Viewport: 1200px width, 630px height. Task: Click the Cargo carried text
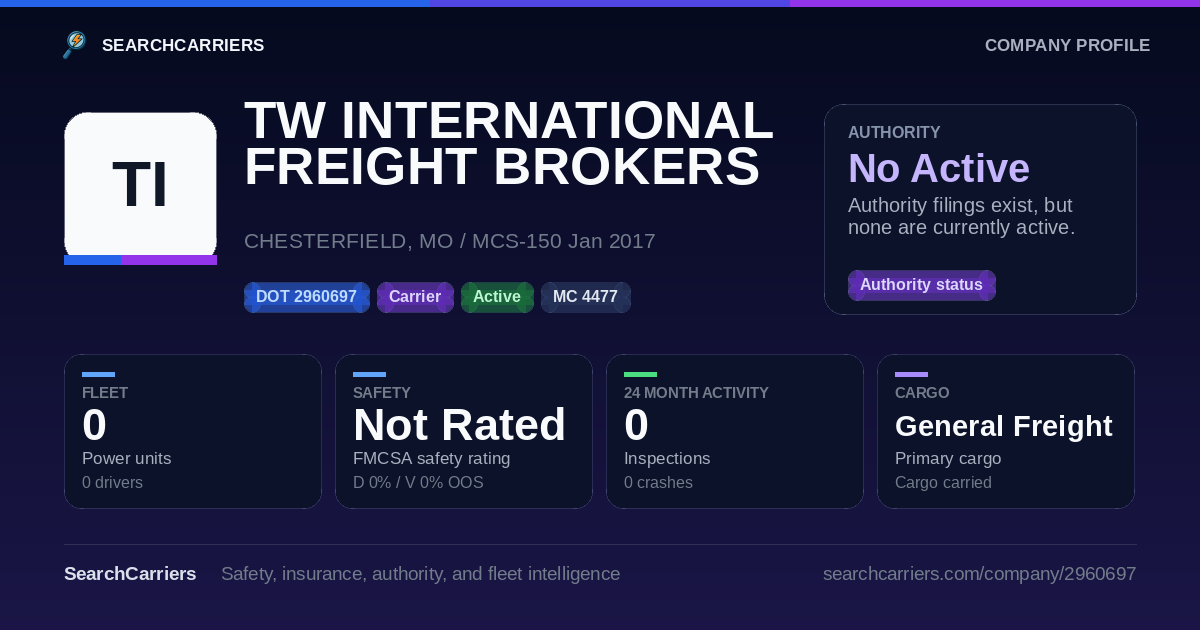(x=943, y=483)
